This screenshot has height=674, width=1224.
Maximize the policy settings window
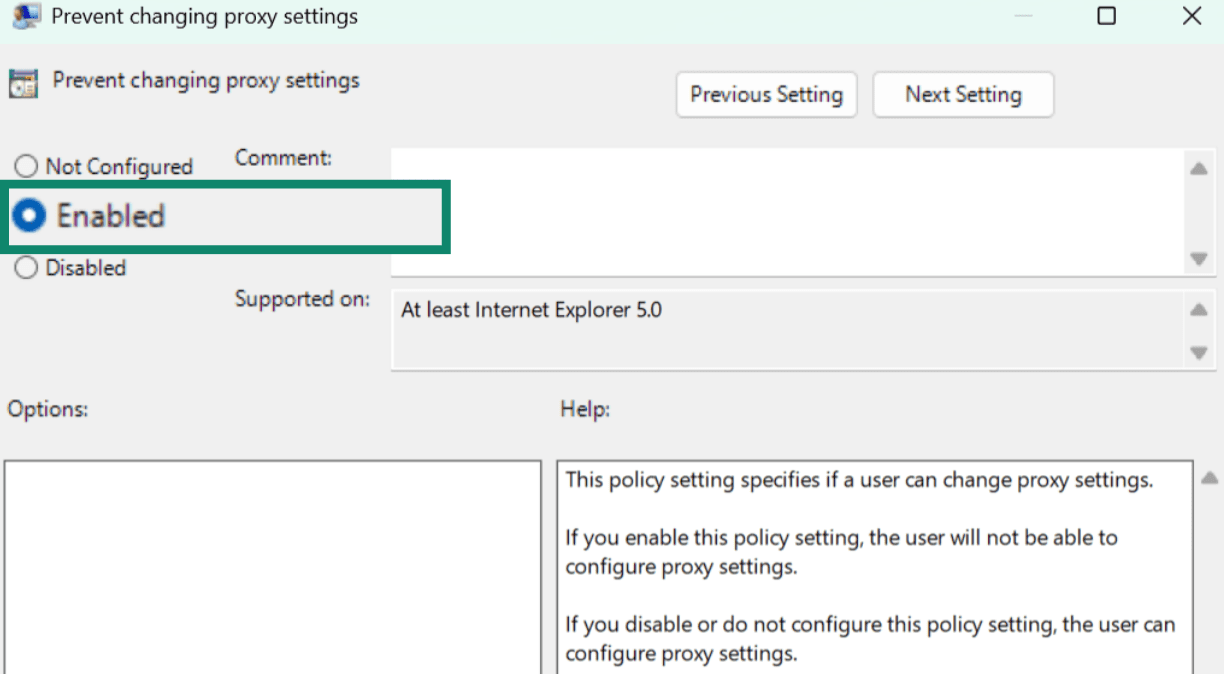click(x=1106, y=16)
